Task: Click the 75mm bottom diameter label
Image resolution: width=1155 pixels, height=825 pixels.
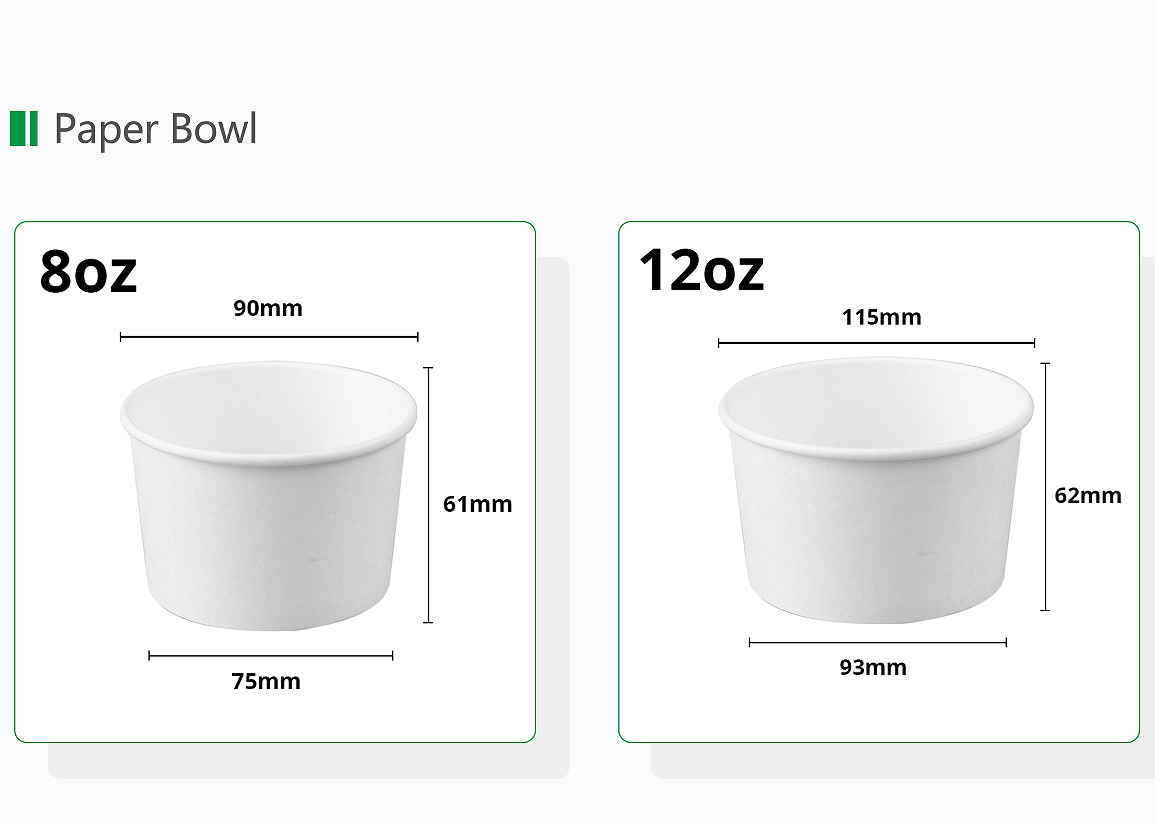Action: click(x=266, y=681)
